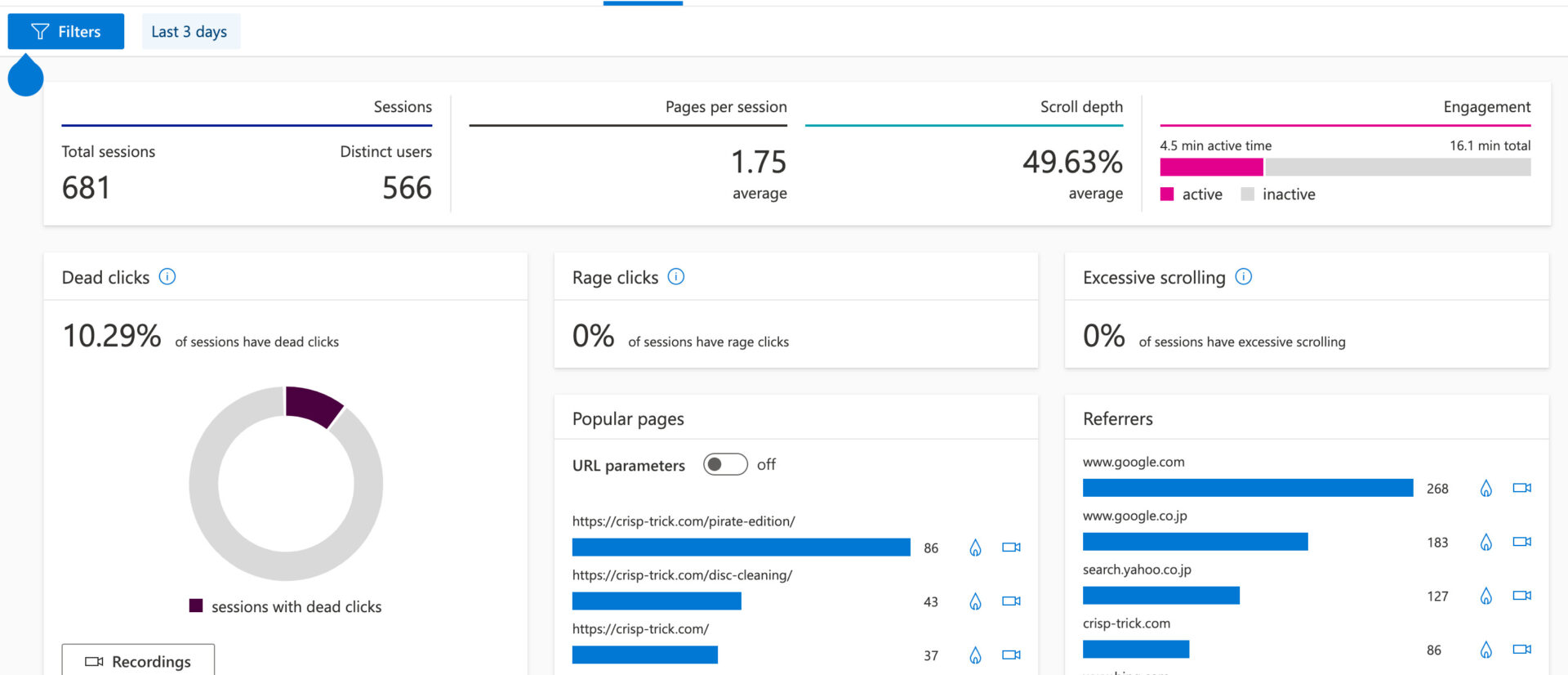Open URL 'https://crisp-trick.com/pirate-edition/'
The height and width of the screenshot is (675, 1568).
[684, 521]
